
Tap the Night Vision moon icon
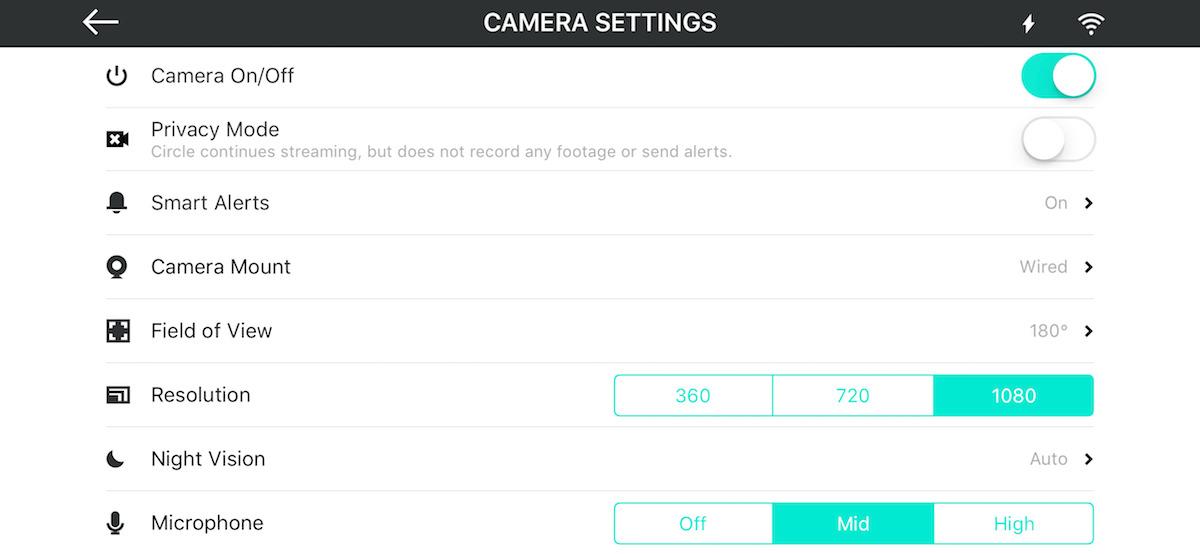pyautogui.click(x=116, y=459)
